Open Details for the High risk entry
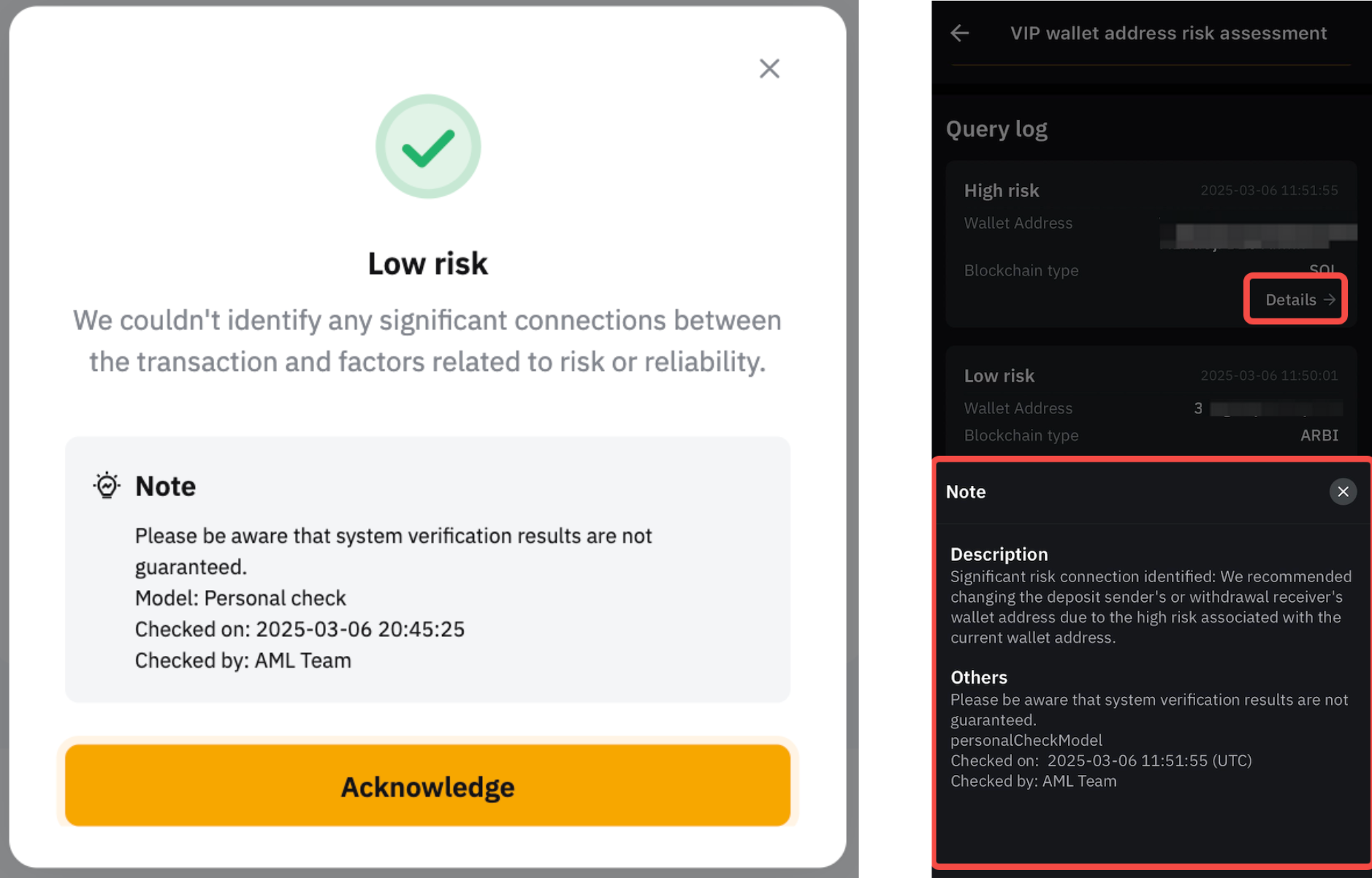The height and width of the screenshot is (878, 1372). (x=1295, y=299)
